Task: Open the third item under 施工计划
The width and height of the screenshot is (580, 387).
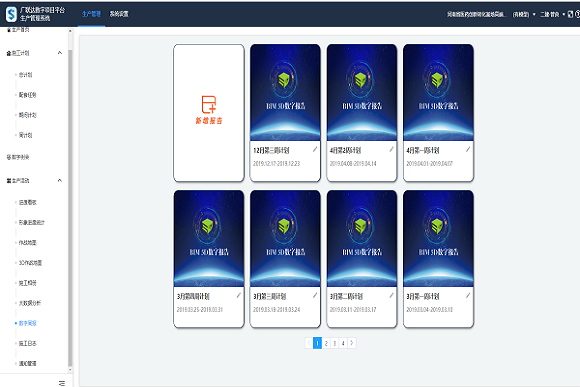Action: pos(28,115)
